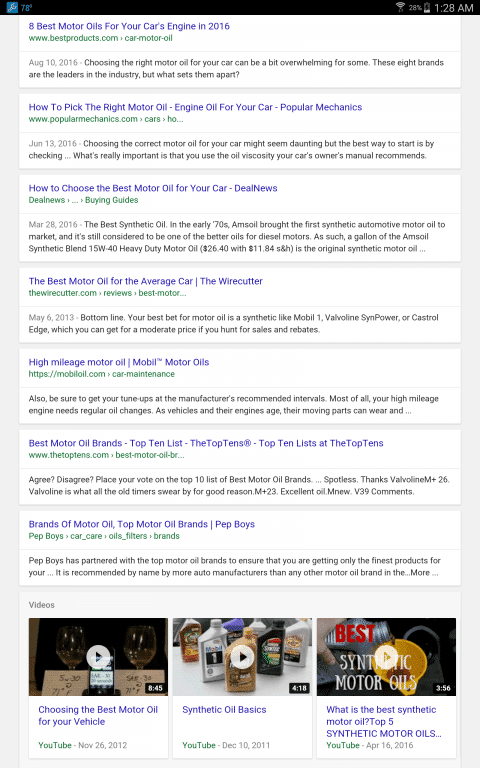Tap the 3:56 video duration badge
Image resolution: width=480 pixels, height=768 pixels.
(x=443, y=688)
